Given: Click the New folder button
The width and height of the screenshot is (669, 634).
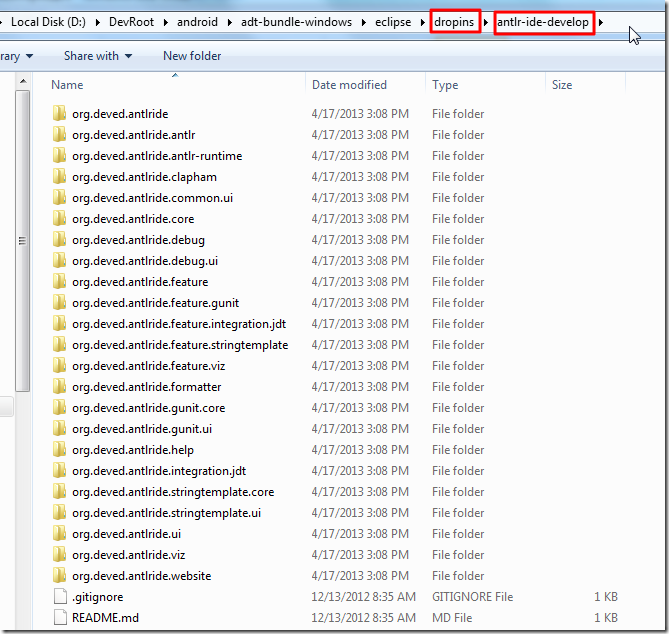Looking at the screenshot, I should pyautogui.click(x=192, y=56).
